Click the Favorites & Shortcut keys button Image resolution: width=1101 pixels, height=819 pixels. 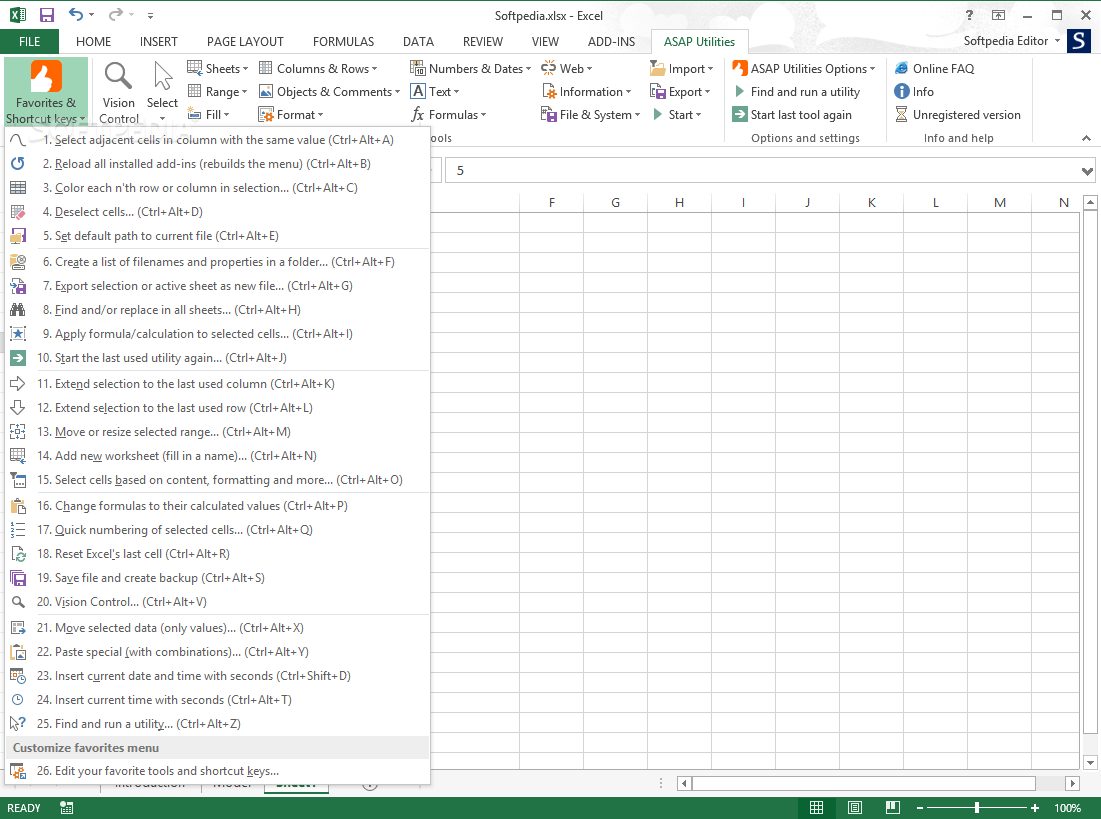(46, 92)
